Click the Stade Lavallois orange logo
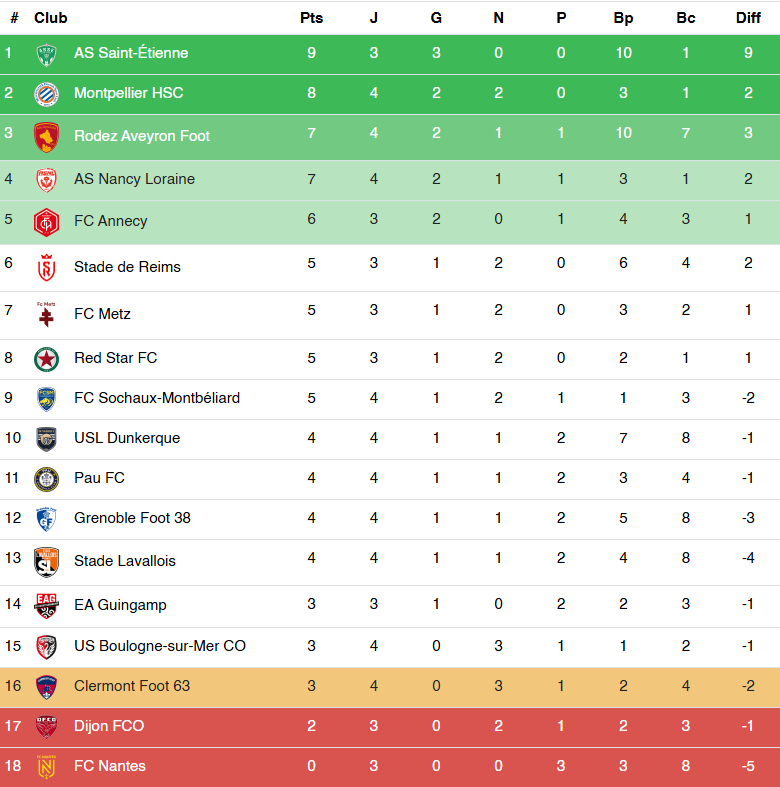Image resolution: width=780 pixels, height=787 pixels. [x=47, y=562]
